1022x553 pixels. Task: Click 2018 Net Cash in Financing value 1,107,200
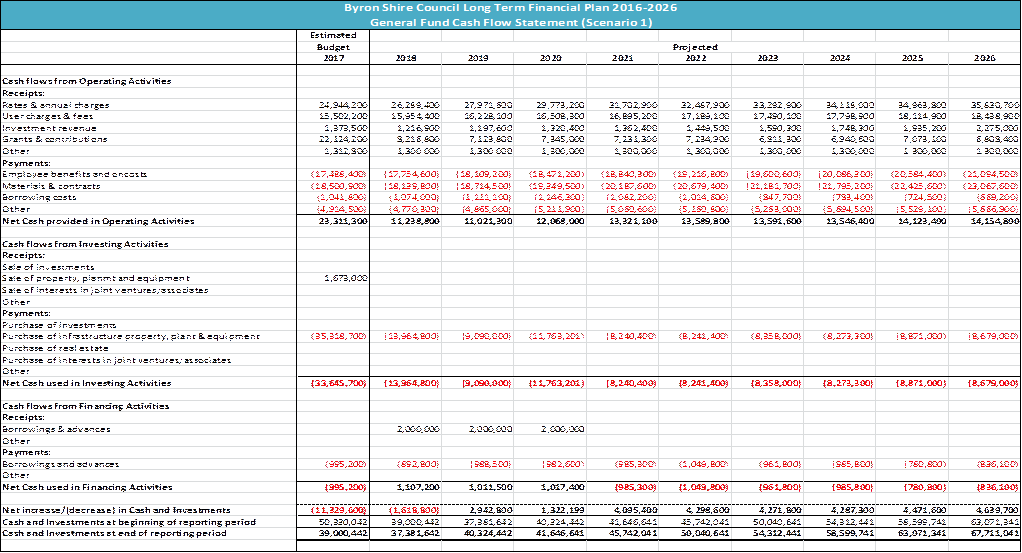click(x=418, y=487)
